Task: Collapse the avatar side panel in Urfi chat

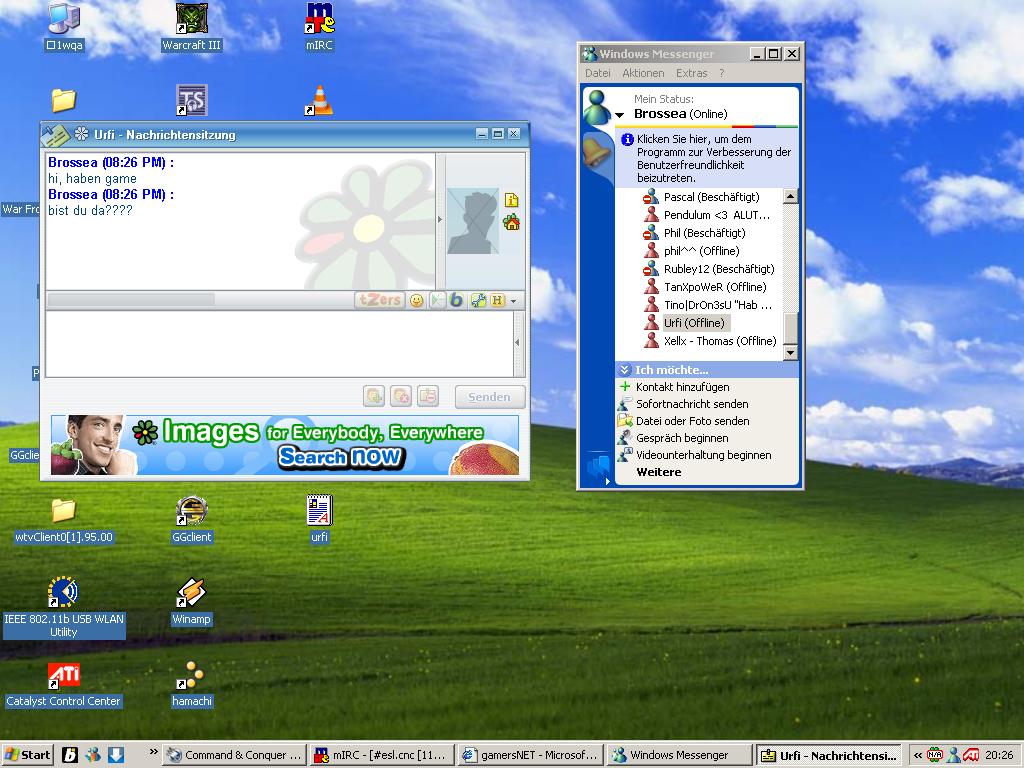Action: tap(440, 219)
